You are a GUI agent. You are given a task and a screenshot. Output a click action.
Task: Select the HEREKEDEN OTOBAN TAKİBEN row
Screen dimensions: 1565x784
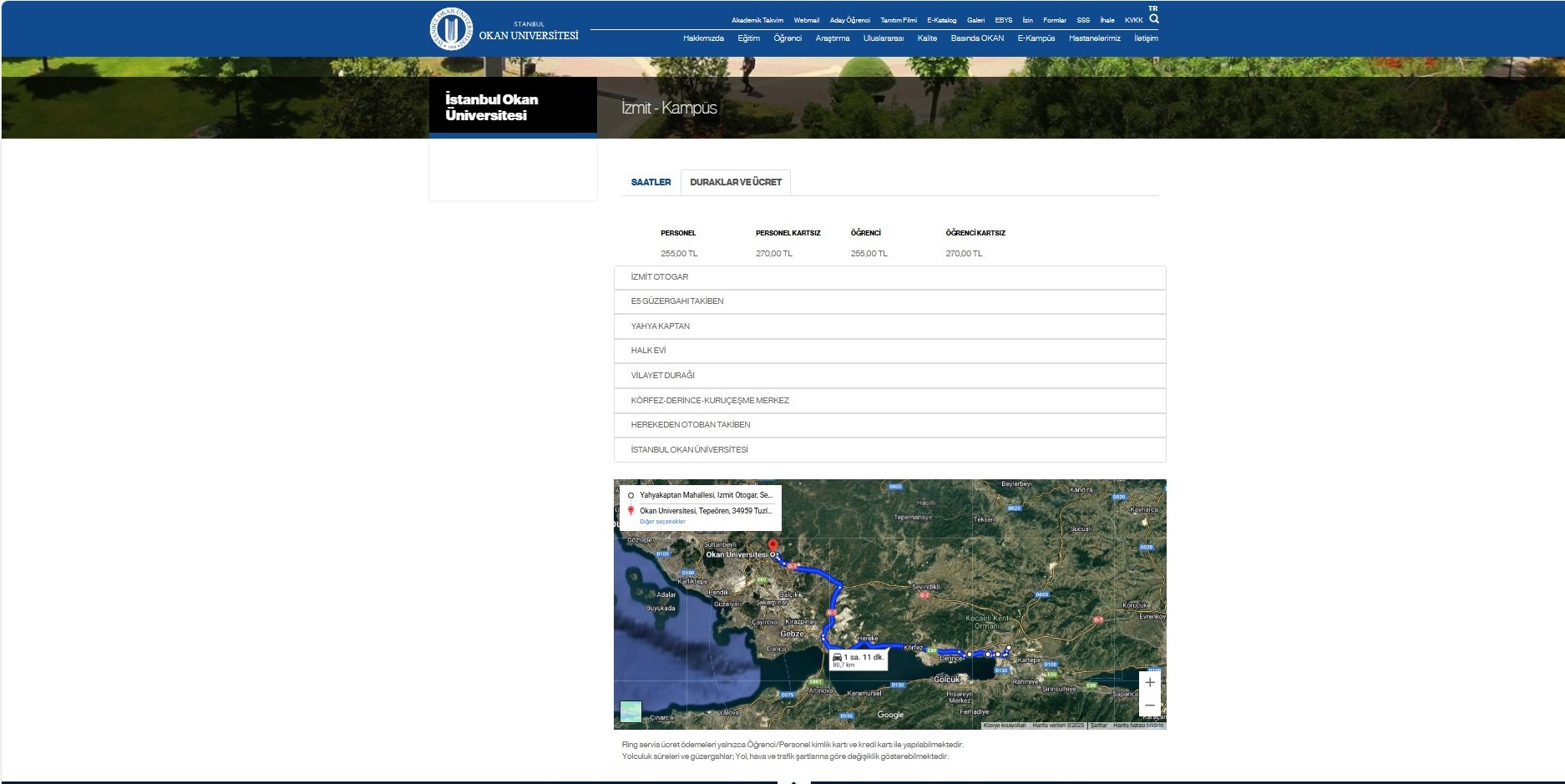889,425
